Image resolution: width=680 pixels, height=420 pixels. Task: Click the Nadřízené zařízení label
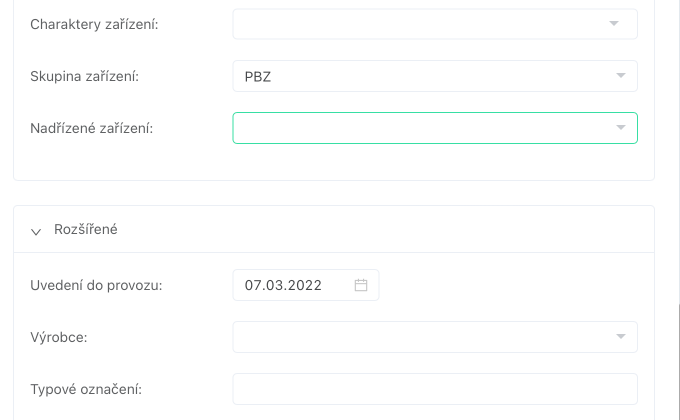(x=92, y=128)
